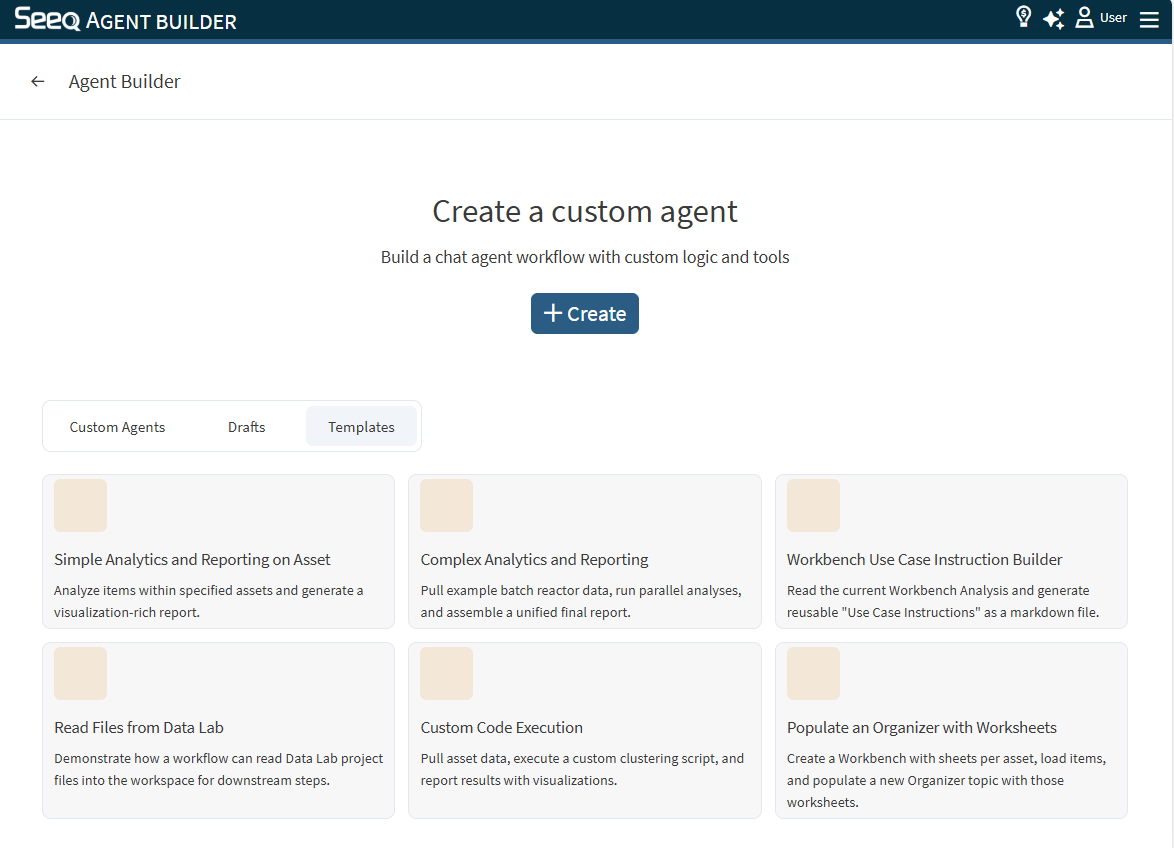Screen dimensions: 1174x848
Task: Switch to the Custom Agents tab
Action: point(117,427)
